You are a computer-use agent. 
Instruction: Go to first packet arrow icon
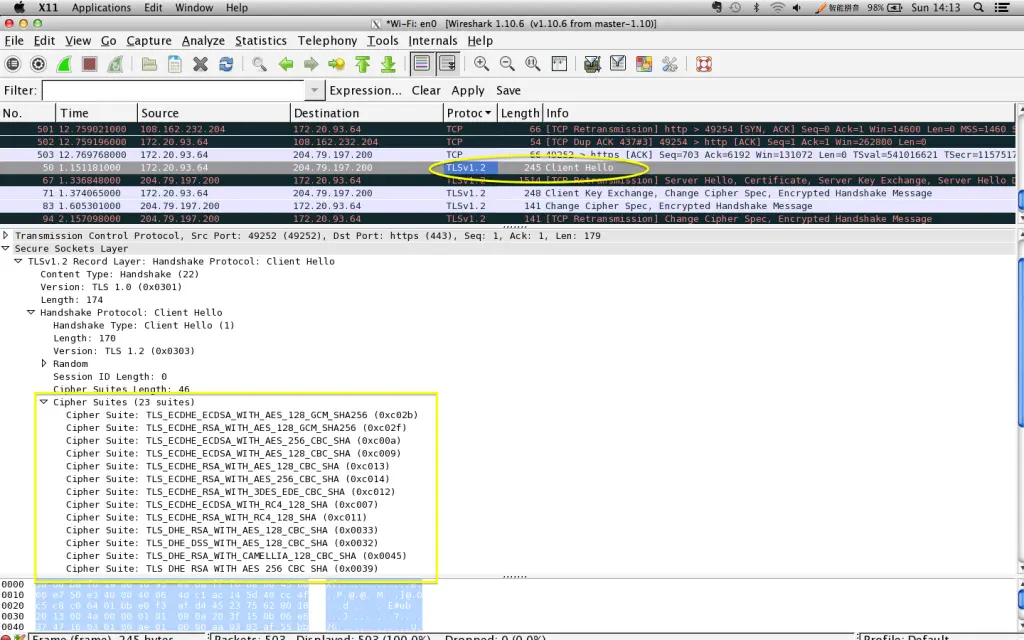[362, 64]
